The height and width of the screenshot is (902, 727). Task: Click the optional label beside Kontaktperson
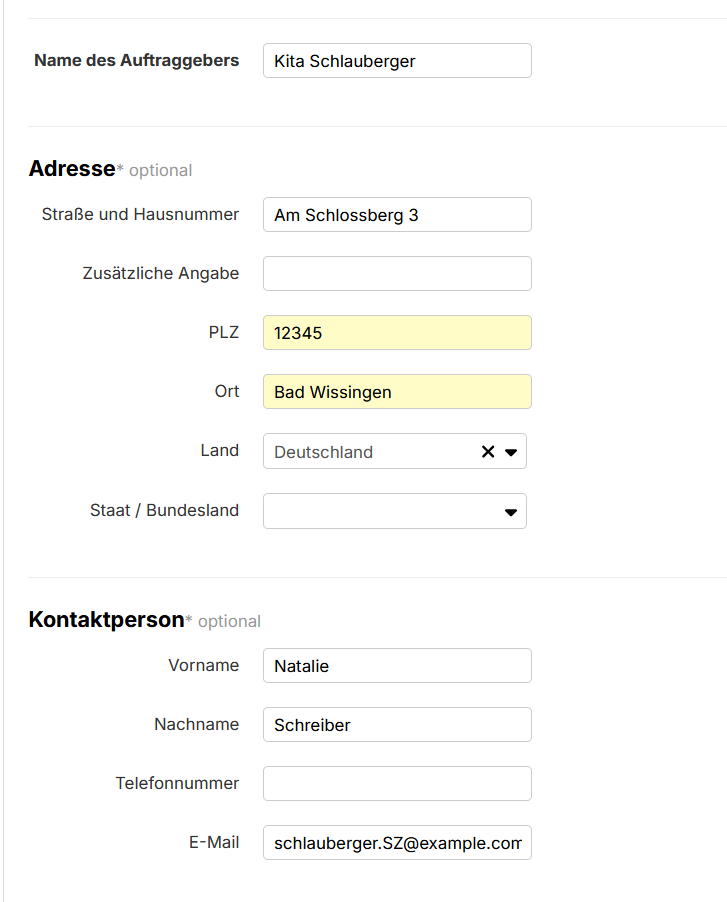pyautogui.click(x=229, y=621)
